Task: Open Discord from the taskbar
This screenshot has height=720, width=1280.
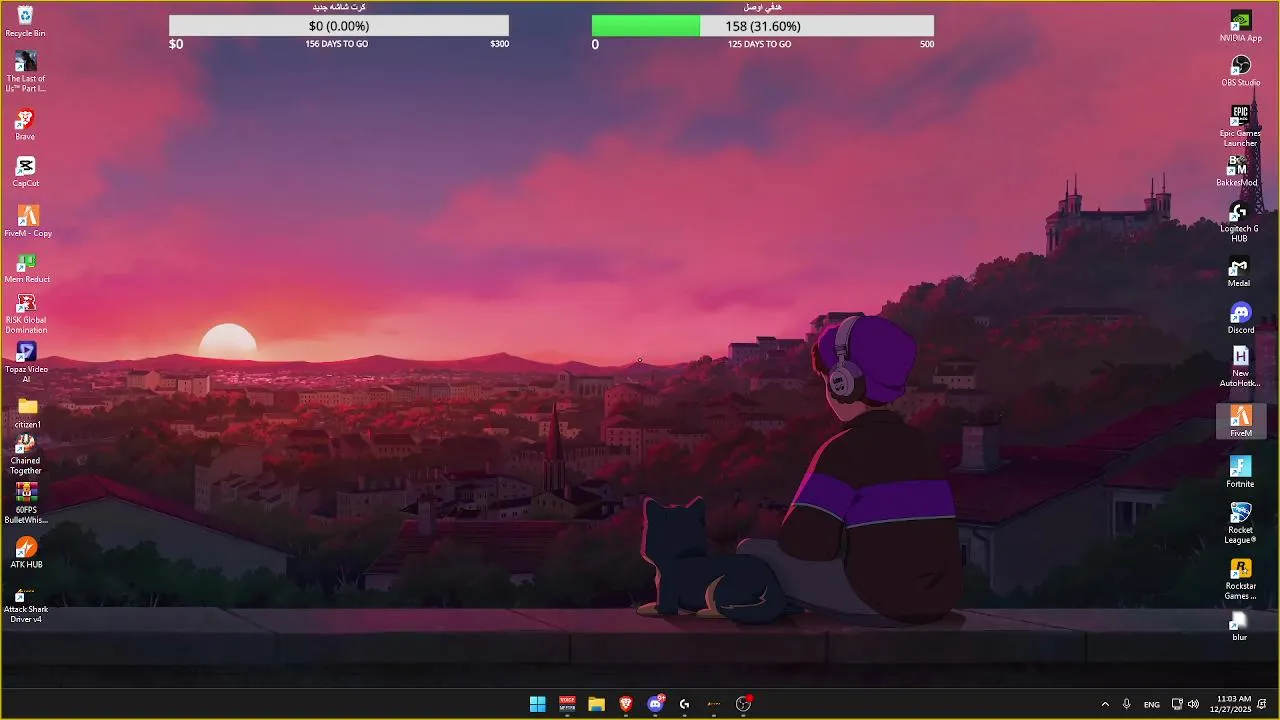Action: 655,704
